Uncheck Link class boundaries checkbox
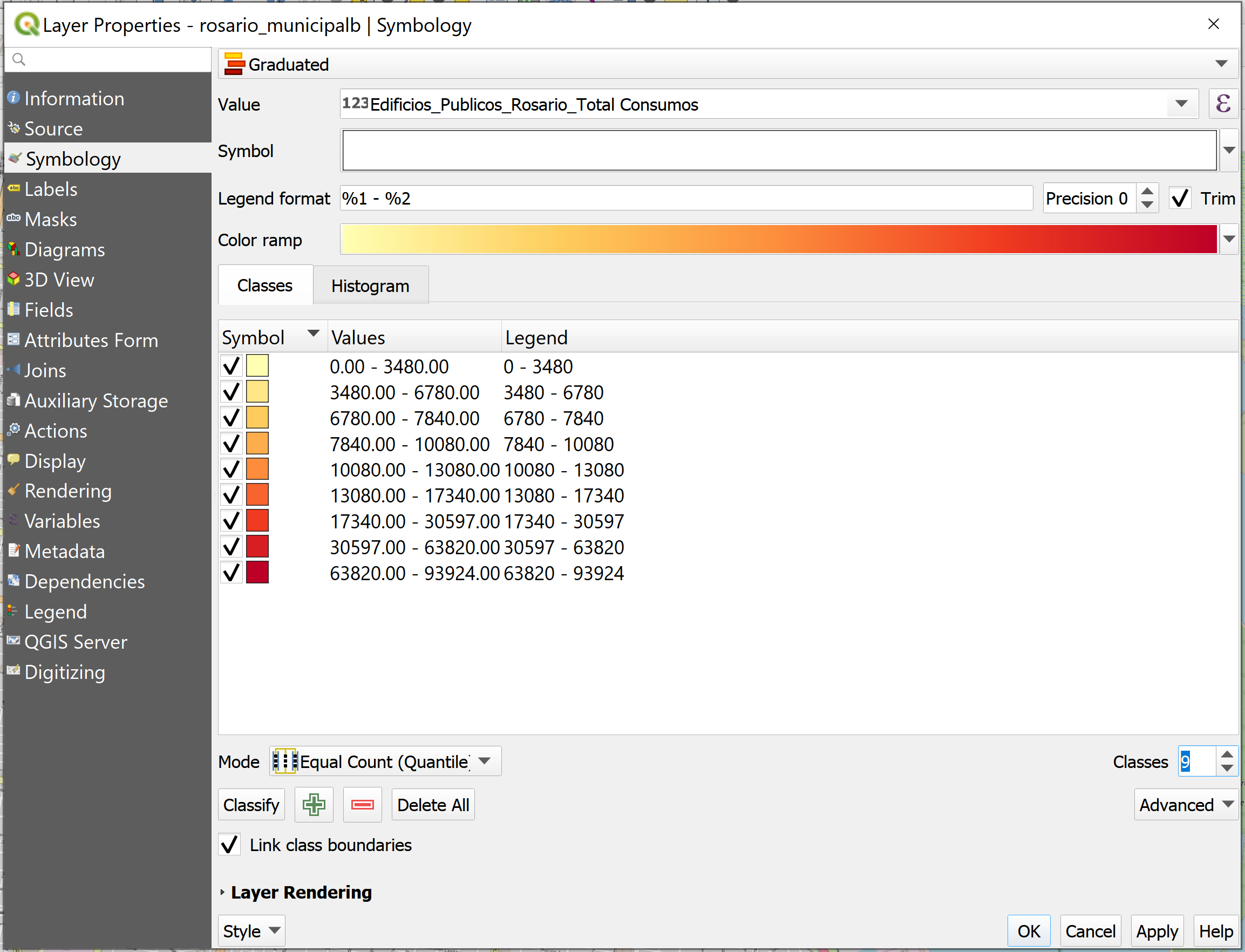The image size is (1245, 952). tap(230, 845)
